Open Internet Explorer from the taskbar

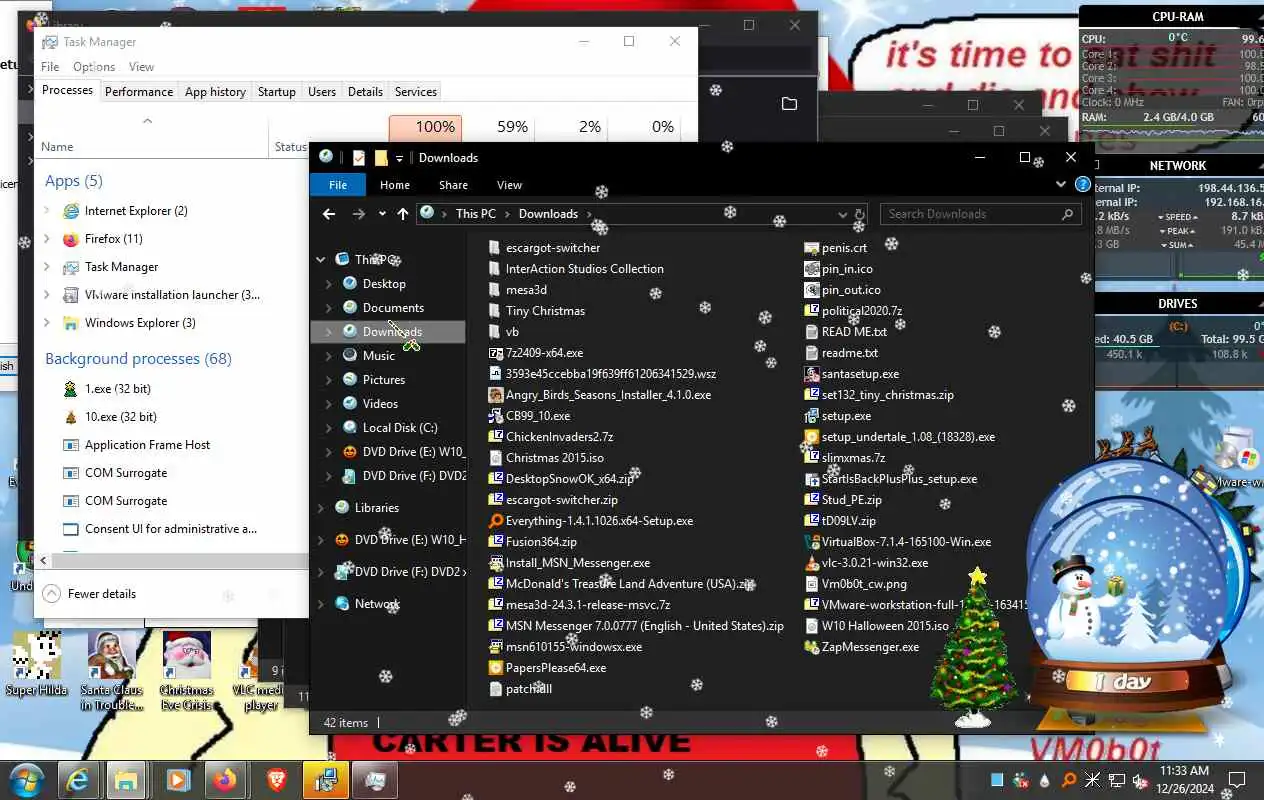[75, 780]
